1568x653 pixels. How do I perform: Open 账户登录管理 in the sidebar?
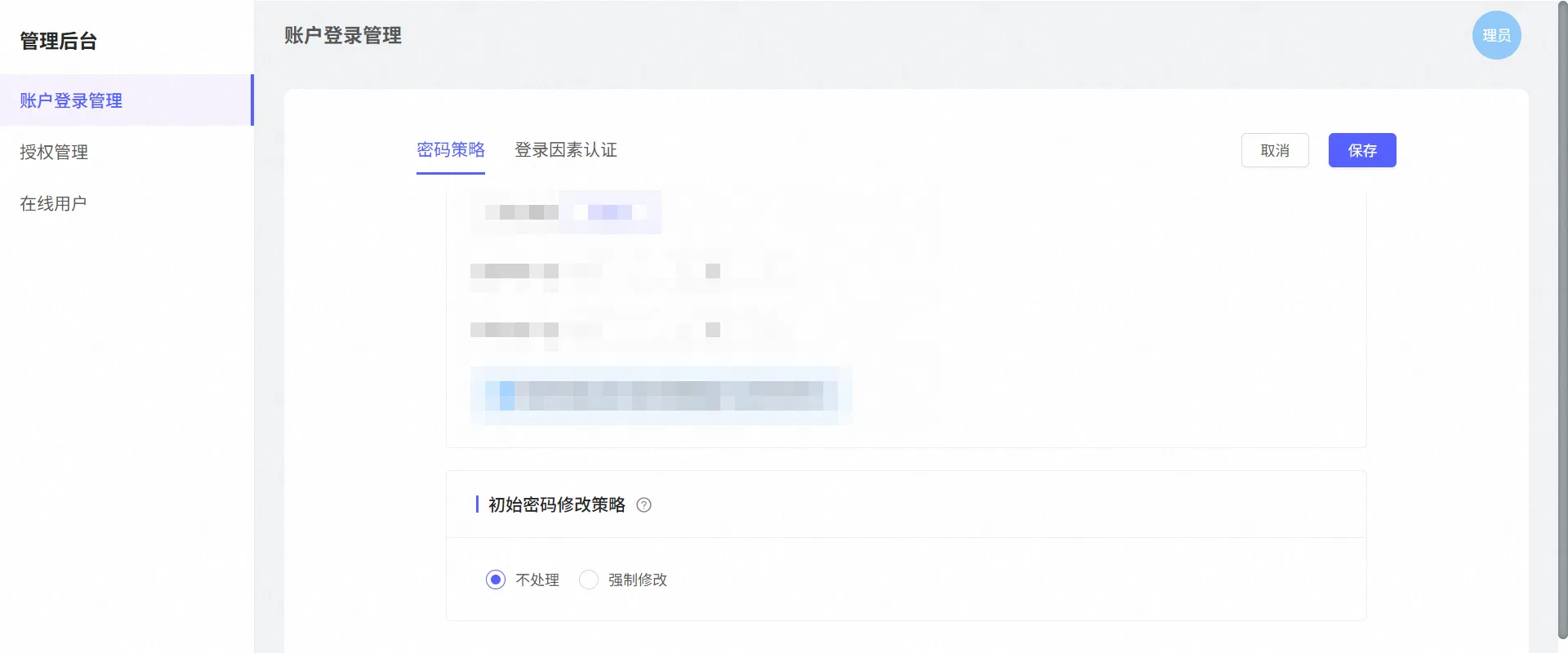tap(127, 100)
